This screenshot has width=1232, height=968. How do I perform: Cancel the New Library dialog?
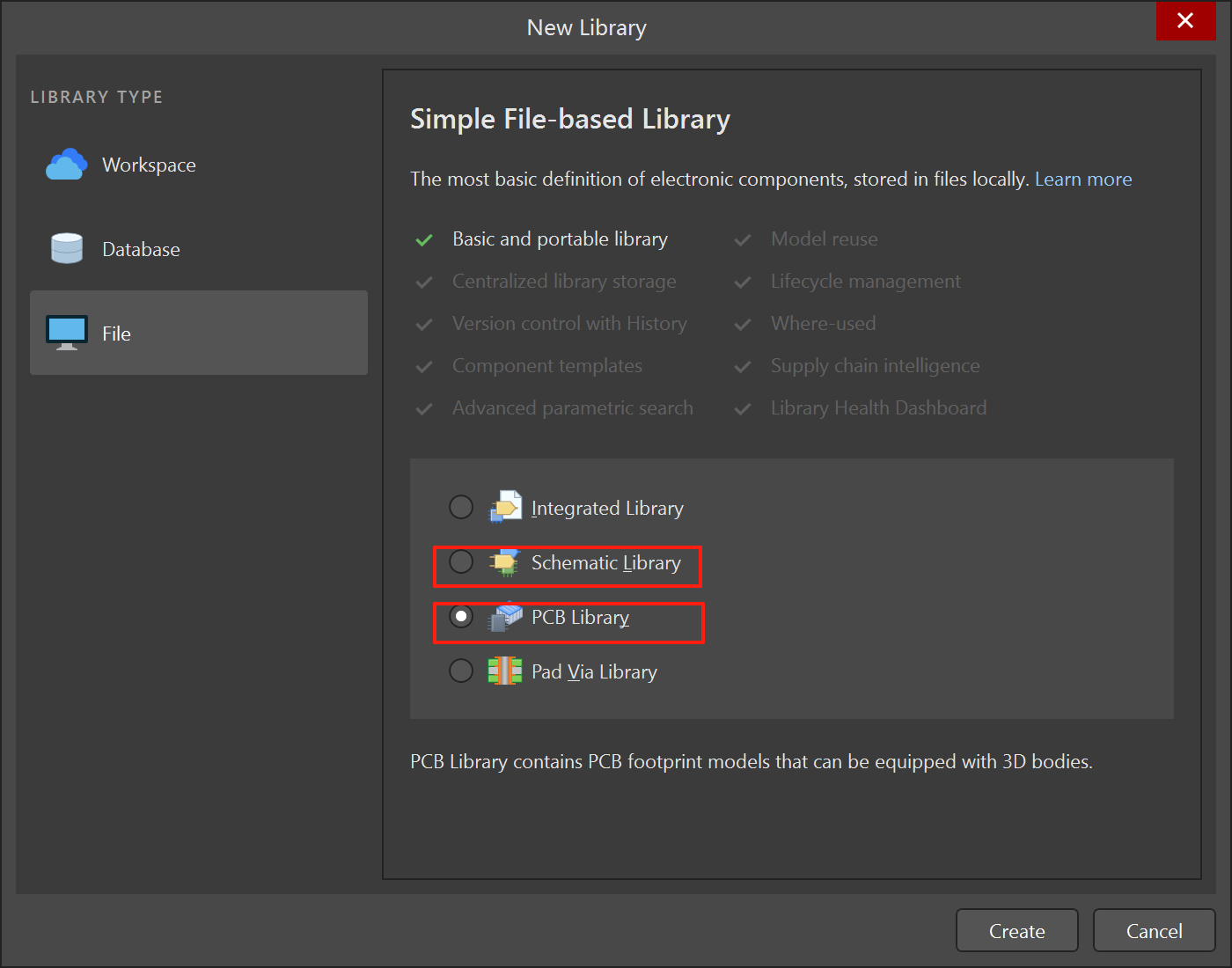coord(1155,930)
